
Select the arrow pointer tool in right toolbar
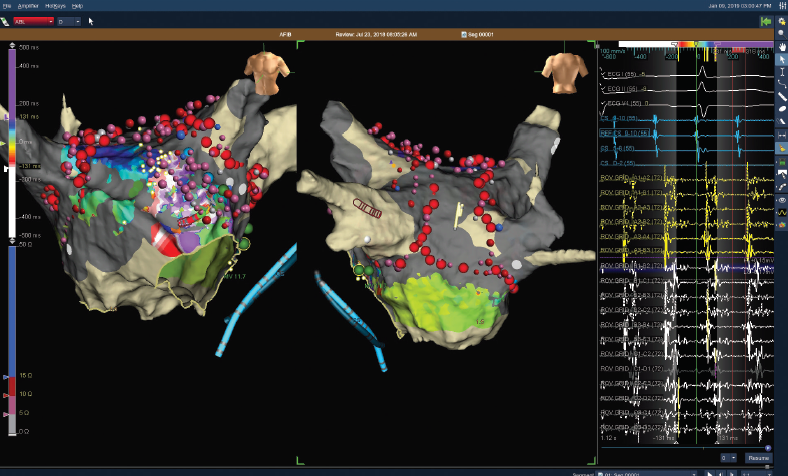pyautogui.click(x=782, y=59)
